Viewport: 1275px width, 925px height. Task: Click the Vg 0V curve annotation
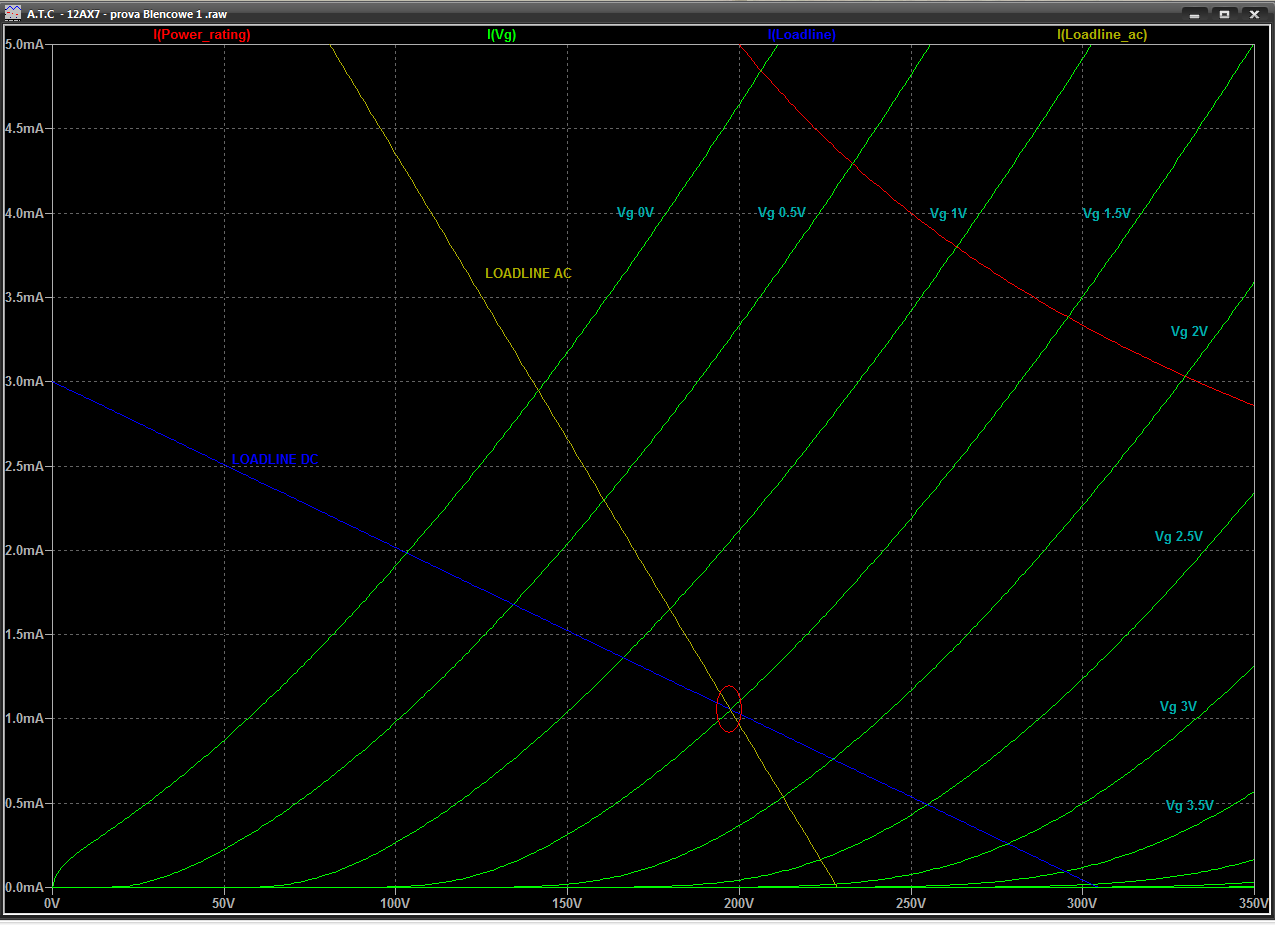tap(635, 212)
